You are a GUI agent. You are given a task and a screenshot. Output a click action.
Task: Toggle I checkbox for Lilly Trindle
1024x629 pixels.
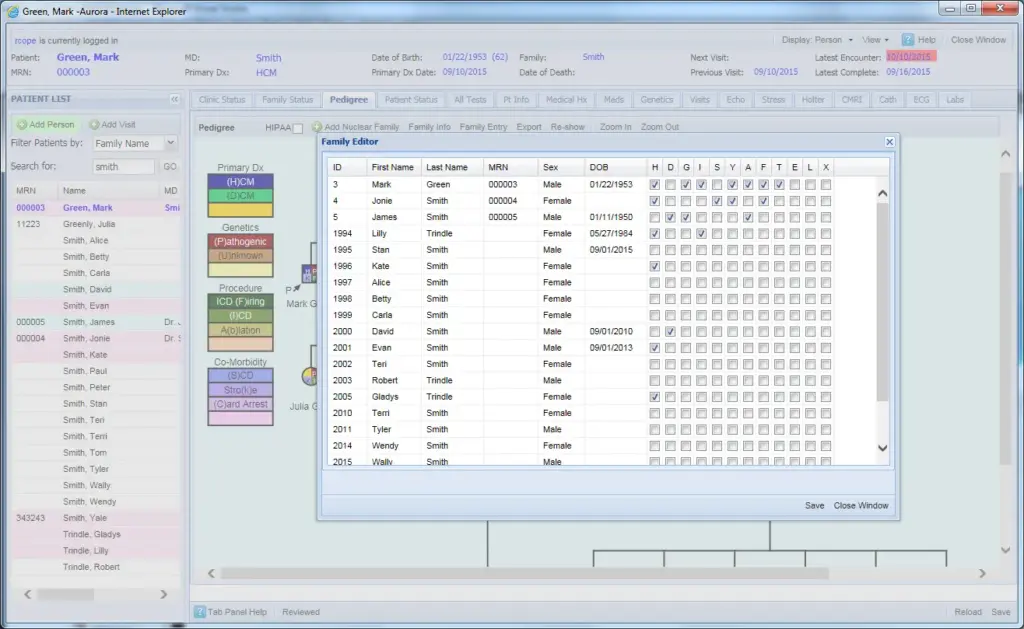(701, 233)
